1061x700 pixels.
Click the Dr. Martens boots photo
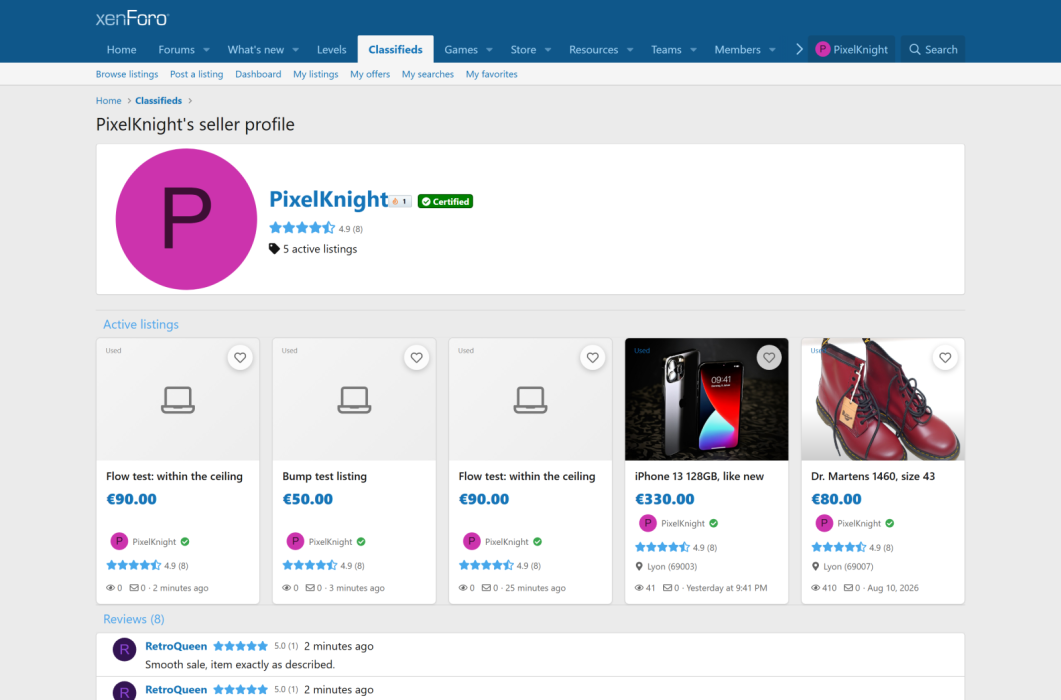pyautogui.click(x=883, y=399)
